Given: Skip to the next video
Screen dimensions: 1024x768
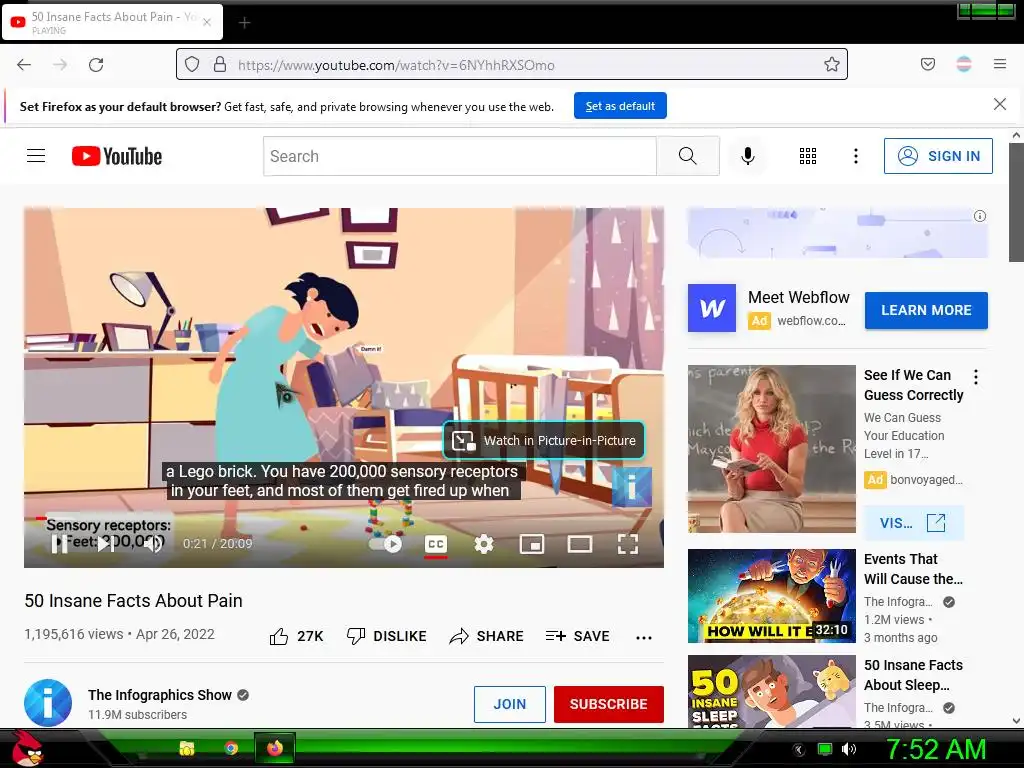Looking at the screenshot, I should pos(106,543).
